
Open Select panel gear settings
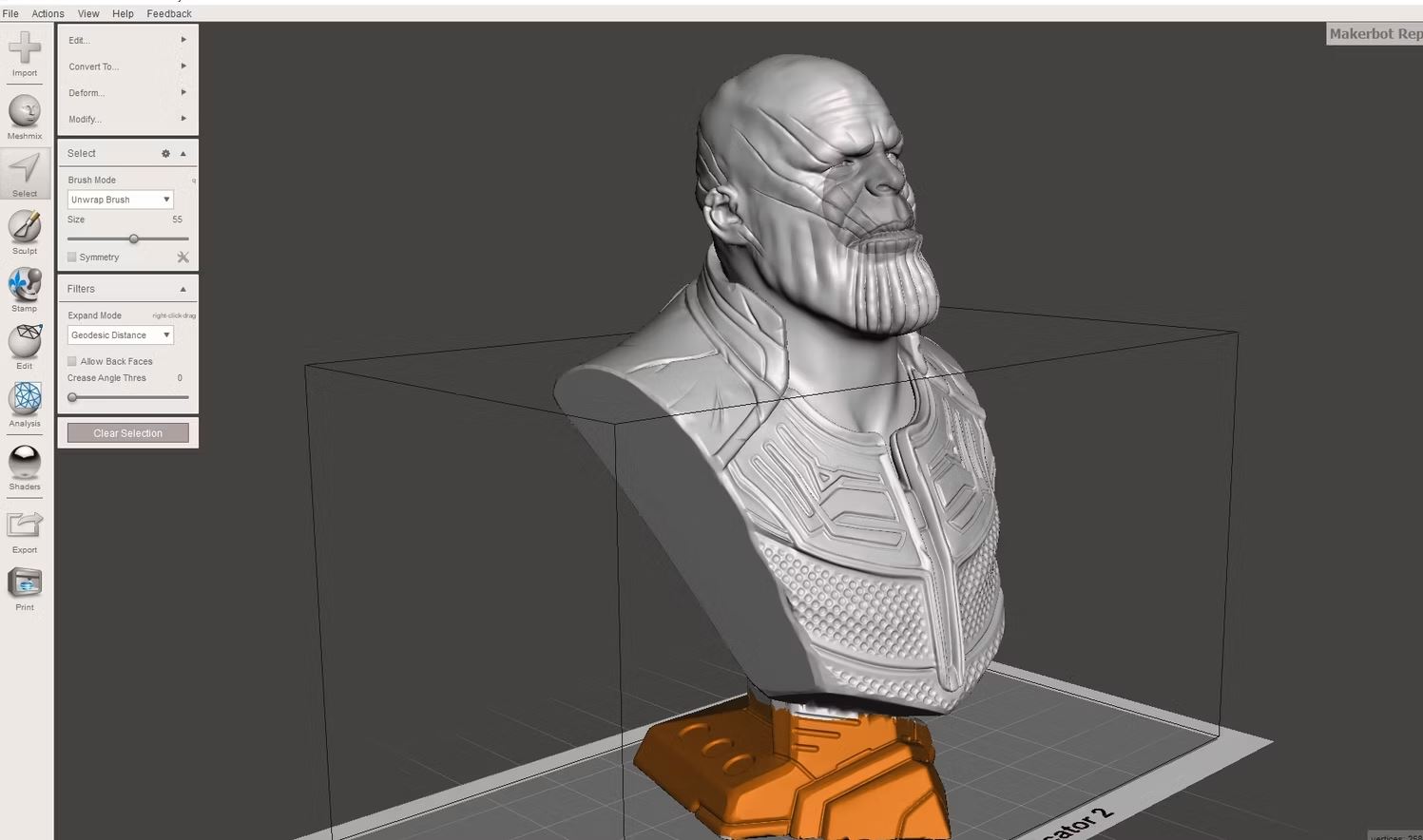click(165, 153)
